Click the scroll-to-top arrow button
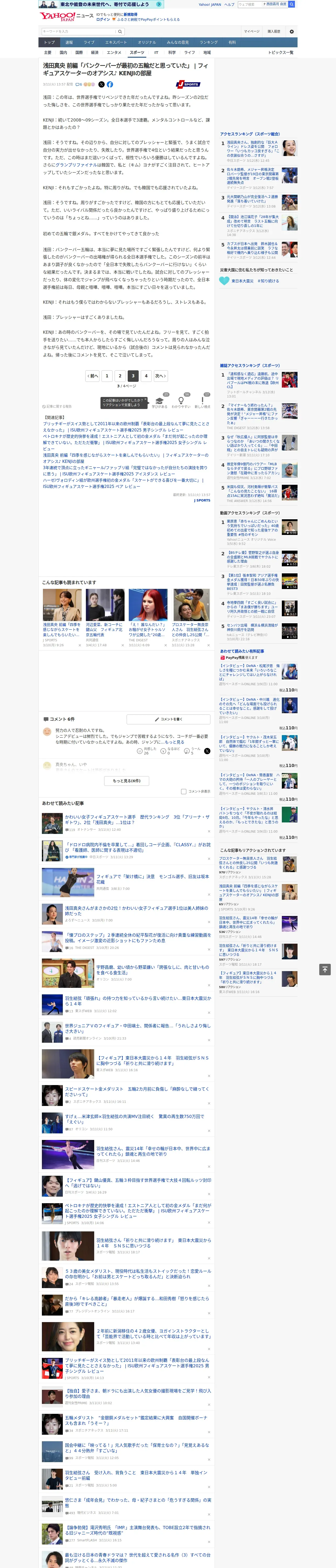 (325, 969)
